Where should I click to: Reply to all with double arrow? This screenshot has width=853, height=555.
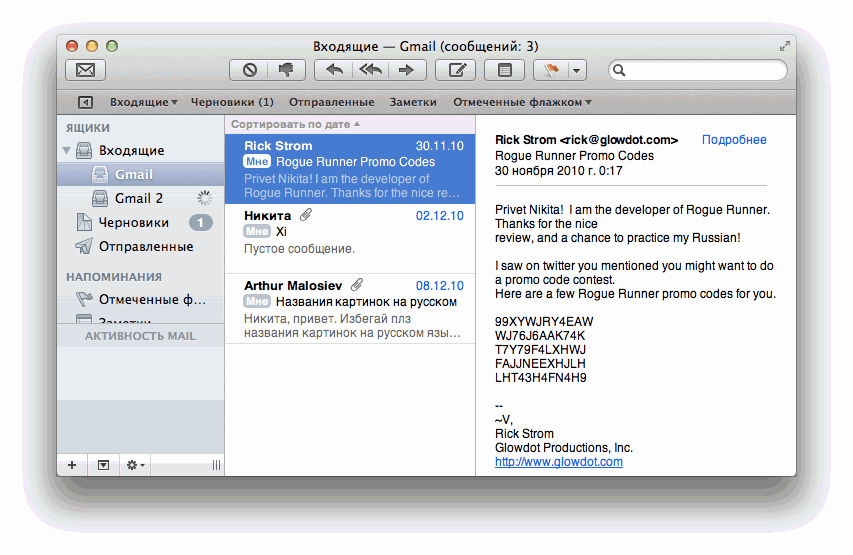pos(370,70)
